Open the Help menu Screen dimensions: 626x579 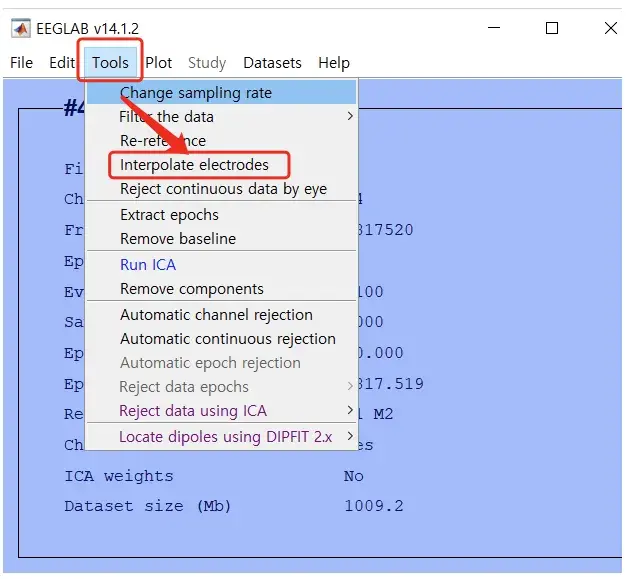click(334, 62)
